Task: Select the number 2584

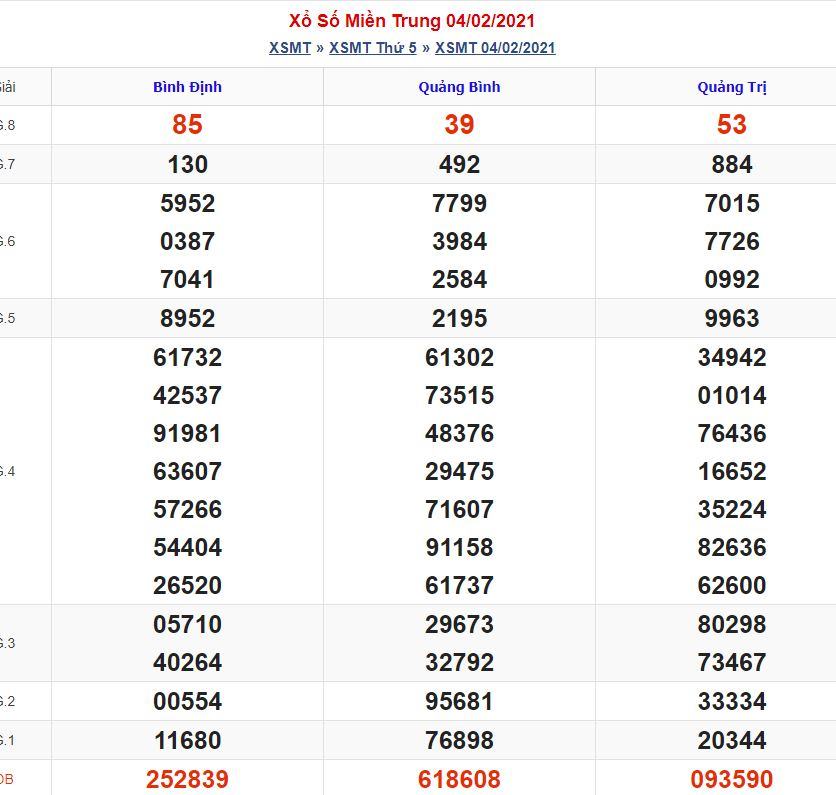Action: (459, 279)
